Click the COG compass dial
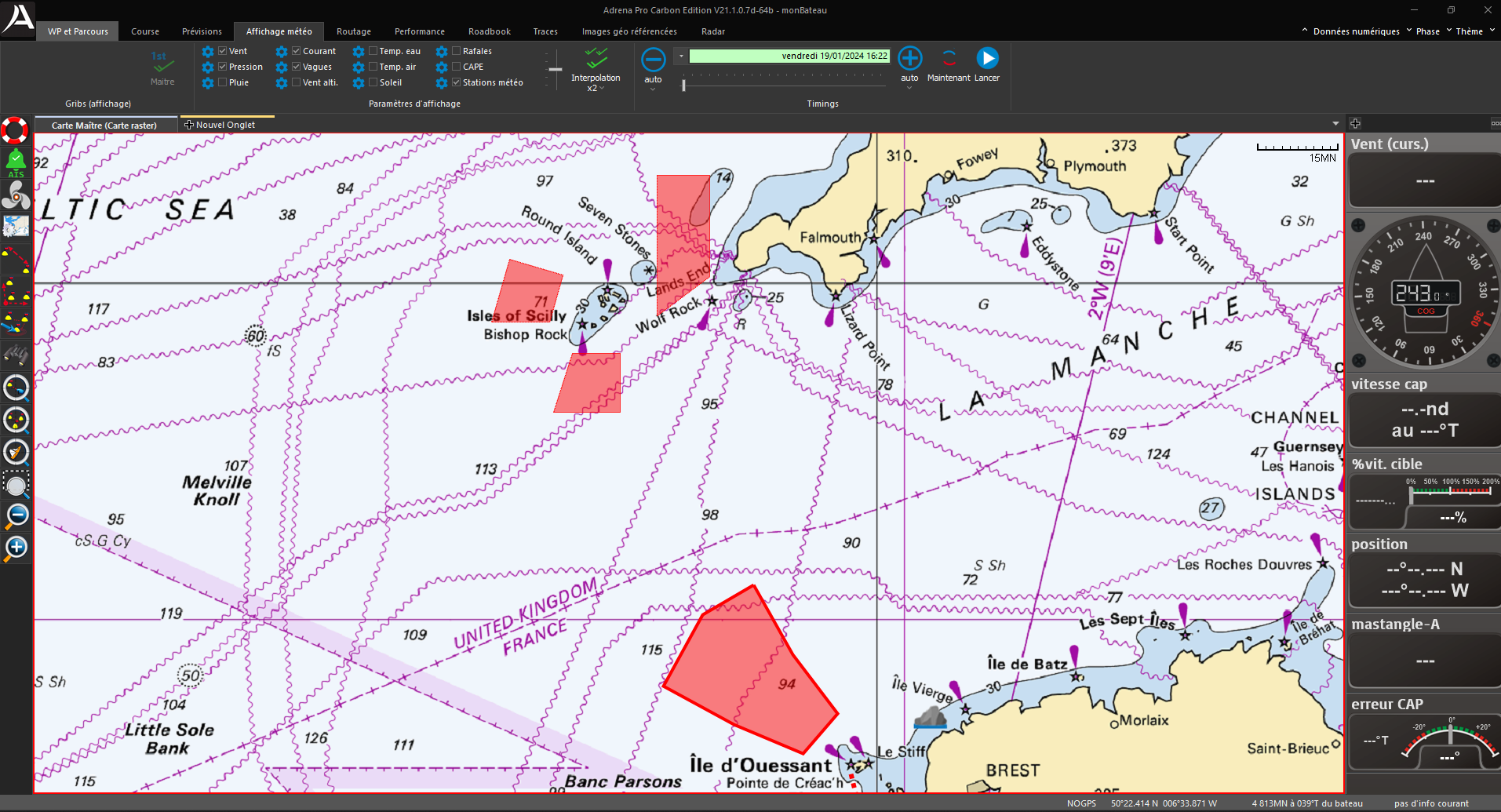Viewport: 1501px width, 812px height. [1426, 293]
